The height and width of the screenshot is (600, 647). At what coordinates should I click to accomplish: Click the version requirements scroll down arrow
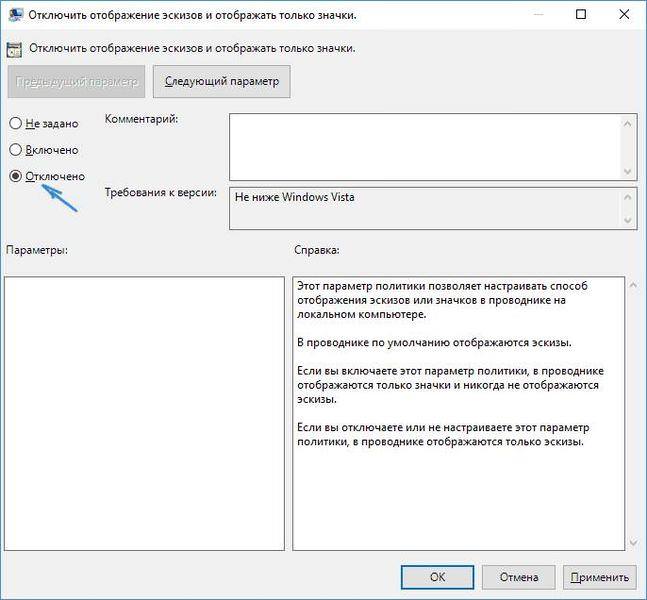click(x=628, y=220)
